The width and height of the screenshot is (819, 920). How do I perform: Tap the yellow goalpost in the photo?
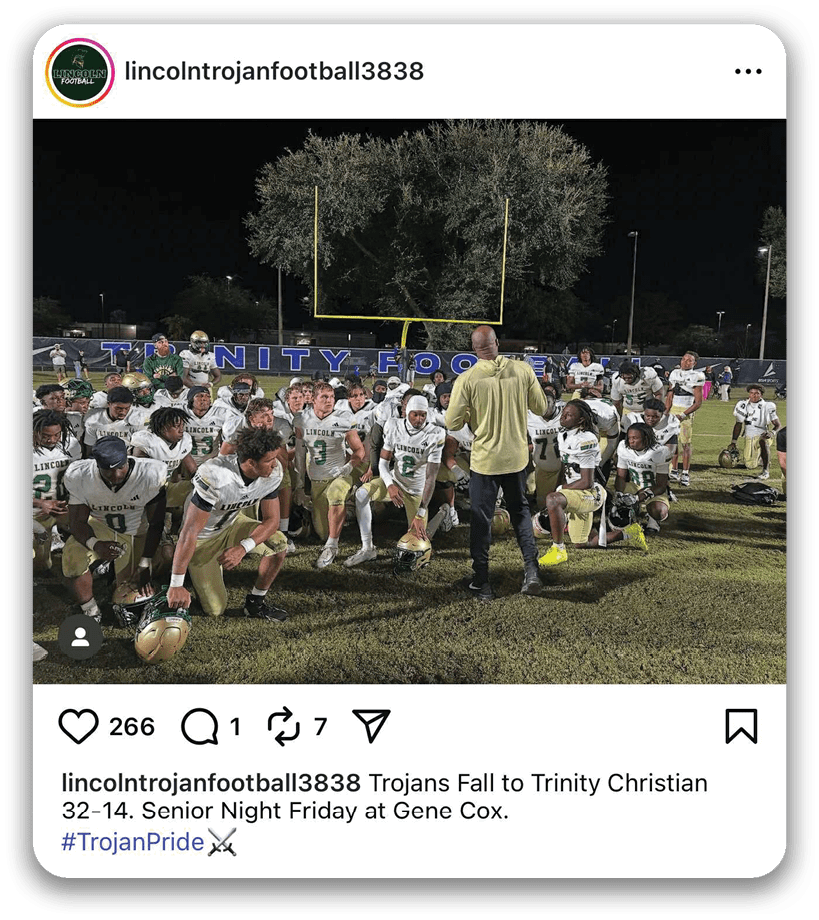click(411, 264)
